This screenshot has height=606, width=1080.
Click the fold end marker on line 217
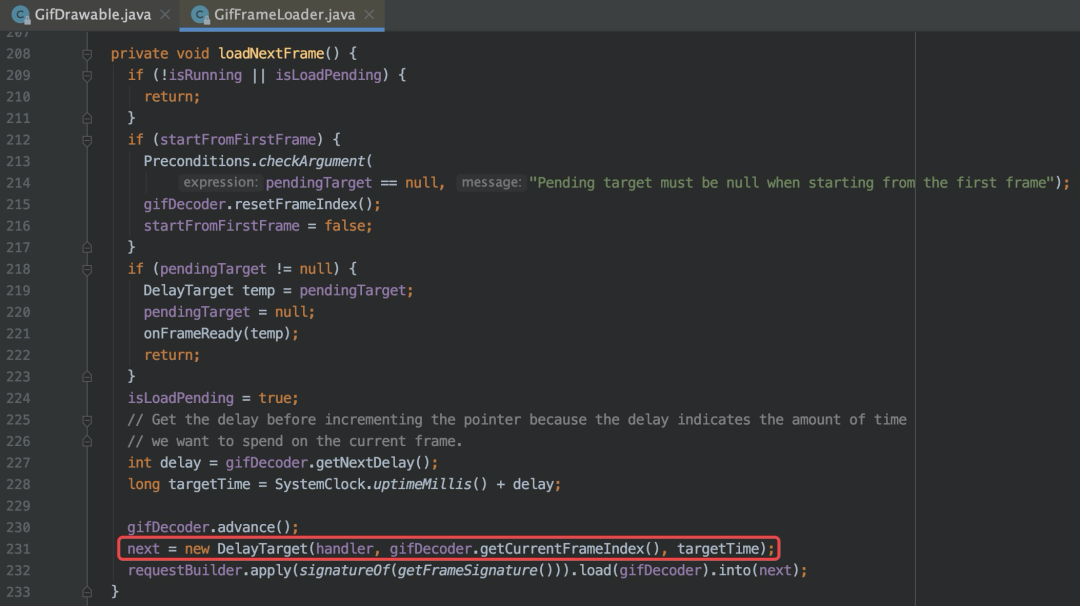(87, 247)
